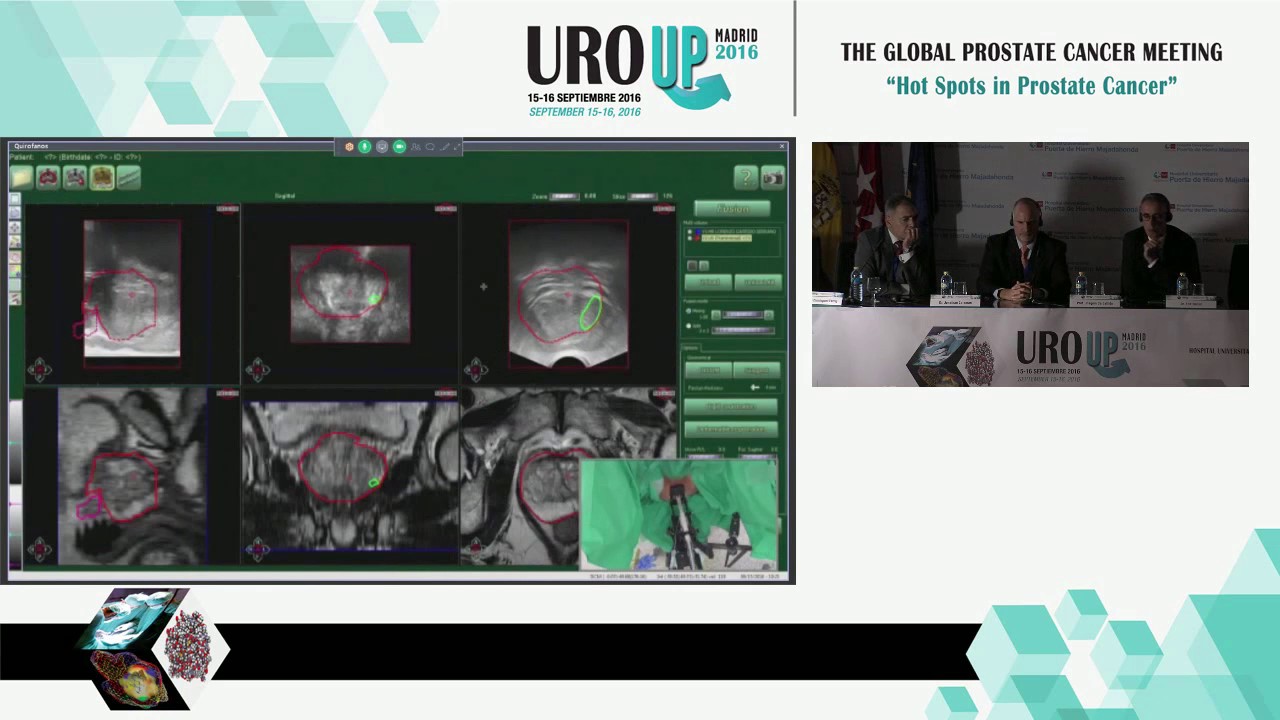Select the first tool in left vertical toolbar
This screenshot has width=1280, height=720.
pos(15,199)
